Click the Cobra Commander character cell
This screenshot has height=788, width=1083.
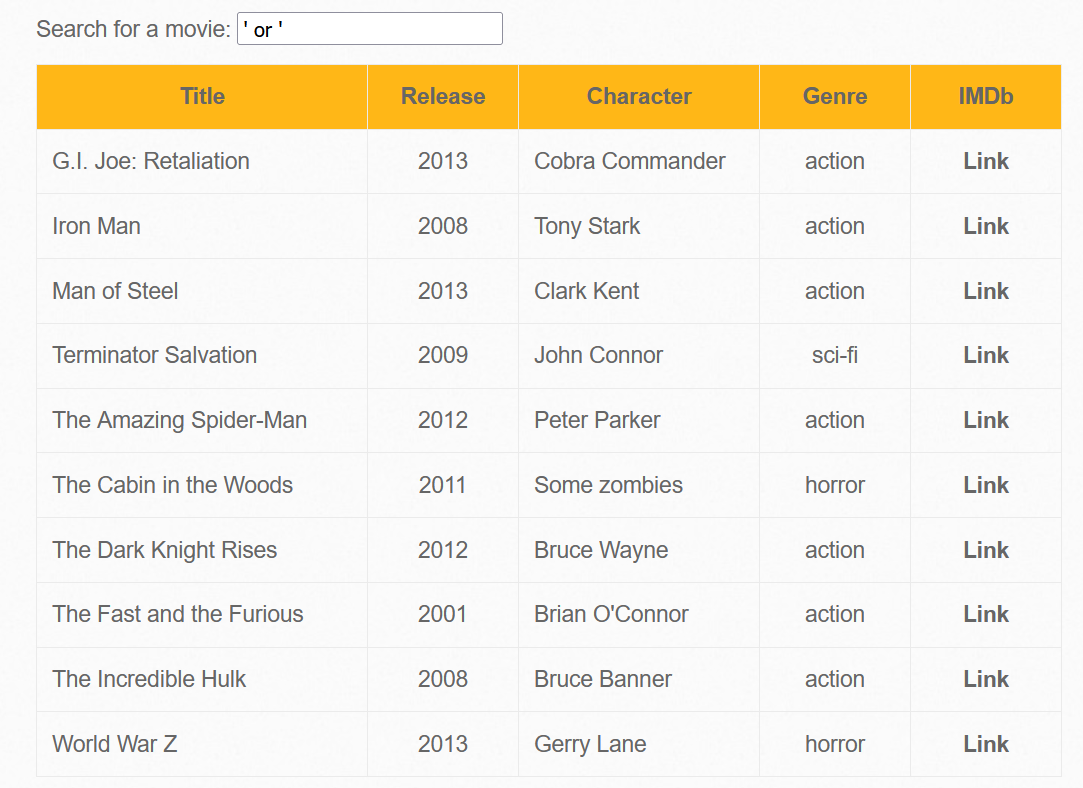(639, 161)
